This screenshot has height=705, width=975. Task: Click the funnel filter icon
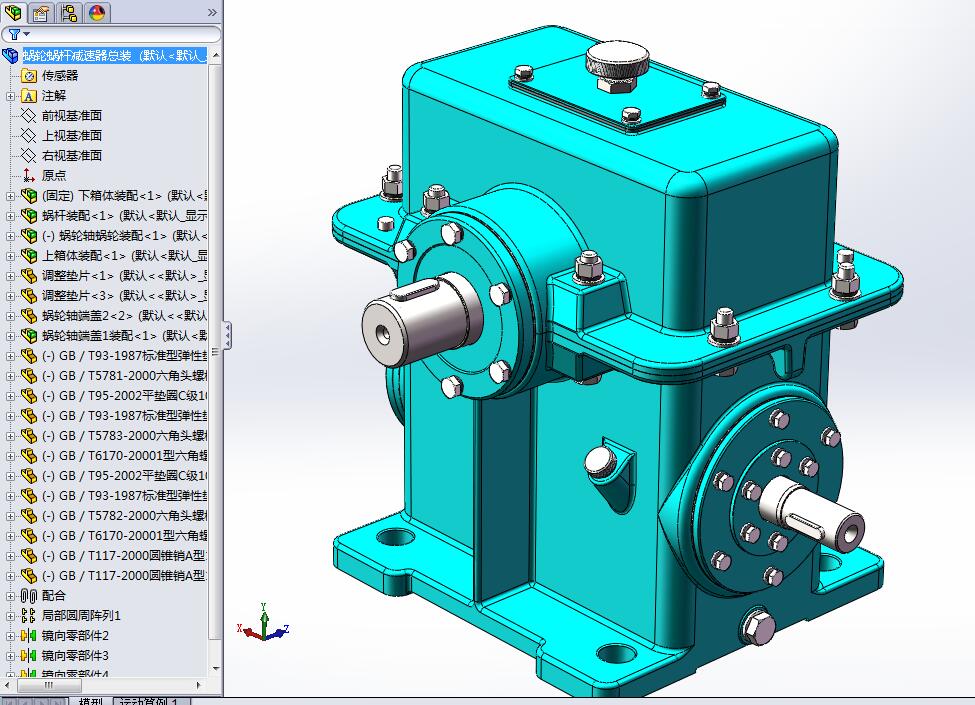pos(14,34)
